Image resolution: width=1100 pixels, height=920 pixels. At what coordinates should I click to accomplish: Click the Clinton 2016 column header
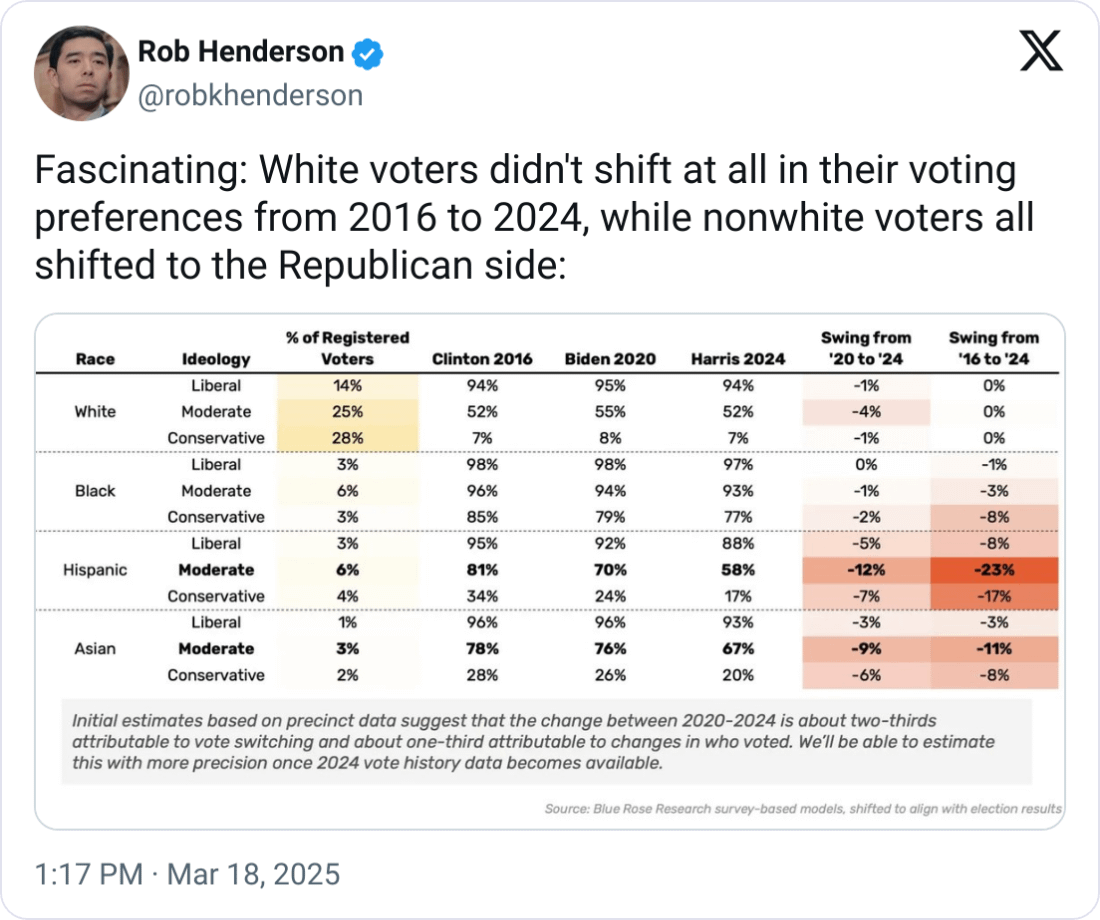482,359
